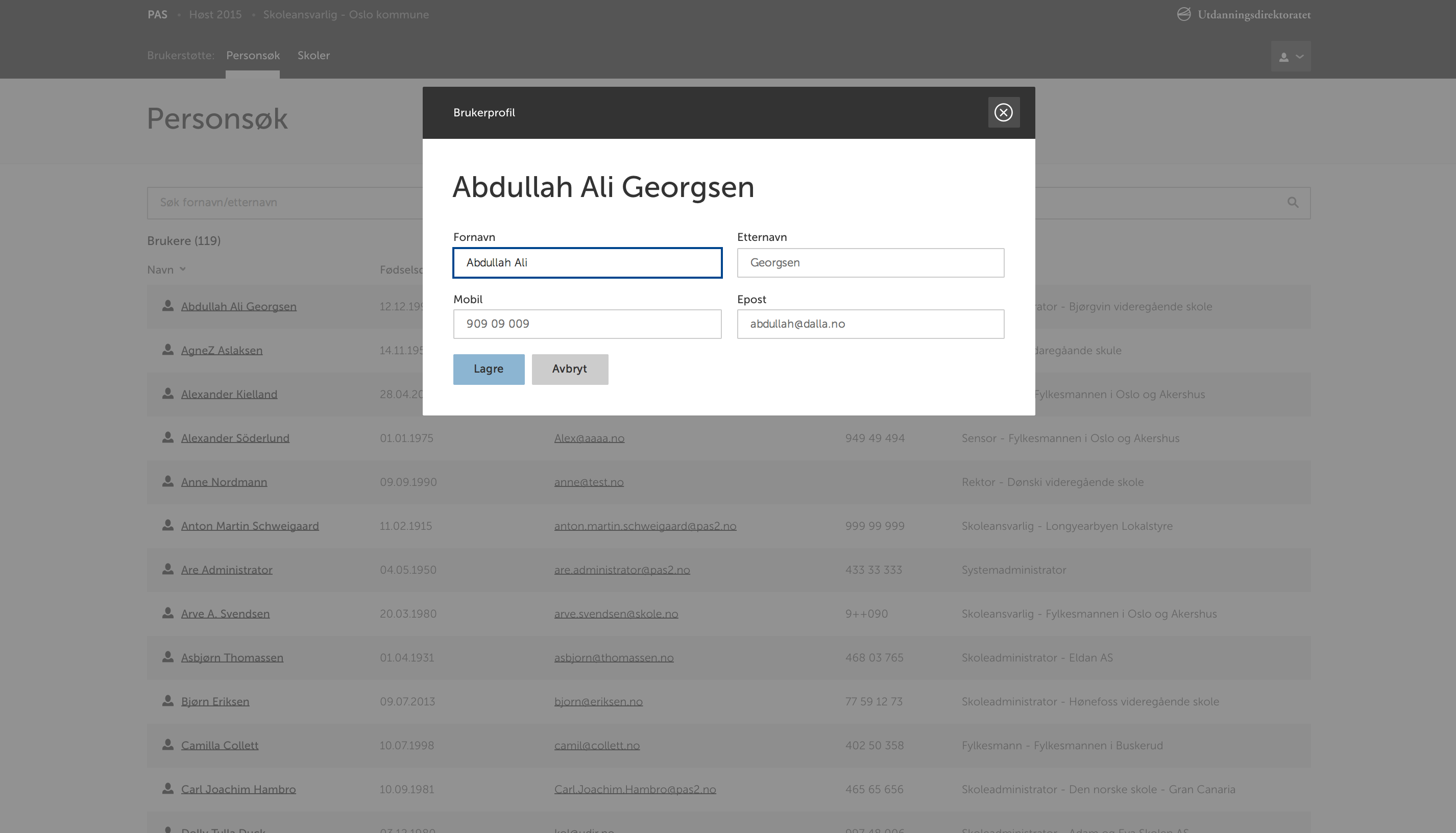1456x833 pixels.
Task: Click the Brukere (119) heading
Action: coord(184,241)
